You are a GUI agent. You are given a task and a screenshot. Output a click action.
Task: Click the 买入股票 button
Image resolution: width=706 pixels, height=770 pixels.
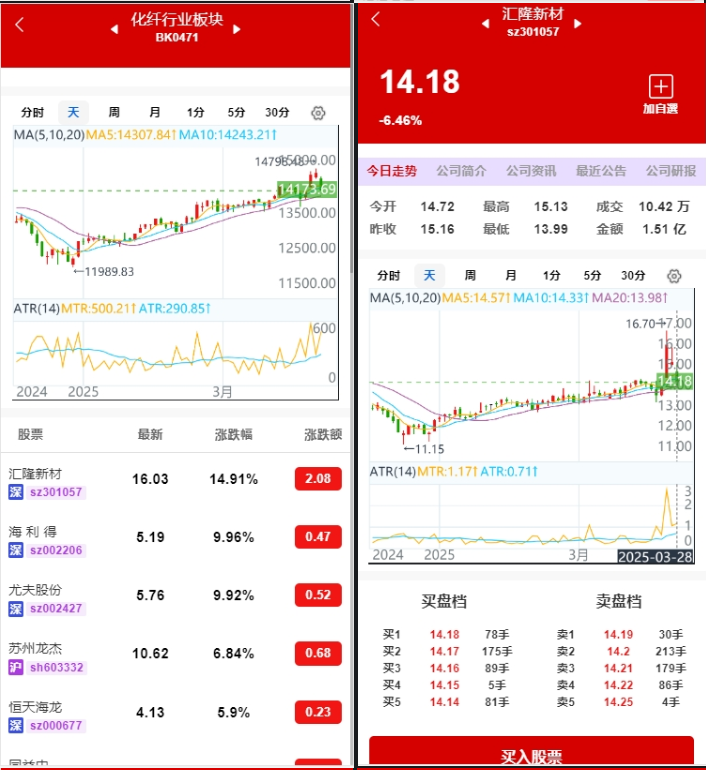(531, 751)
